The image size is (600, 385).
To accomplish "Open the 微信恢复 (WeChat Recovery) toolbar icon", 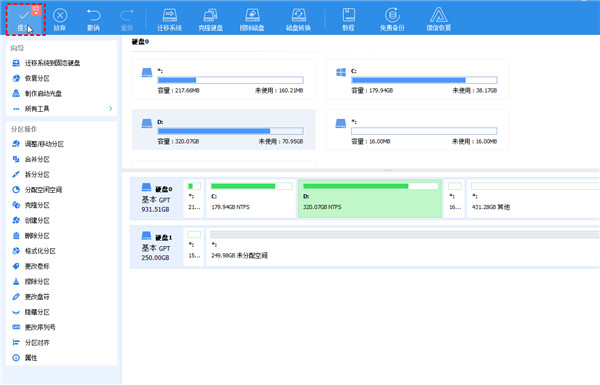I will tap(439, 19).
